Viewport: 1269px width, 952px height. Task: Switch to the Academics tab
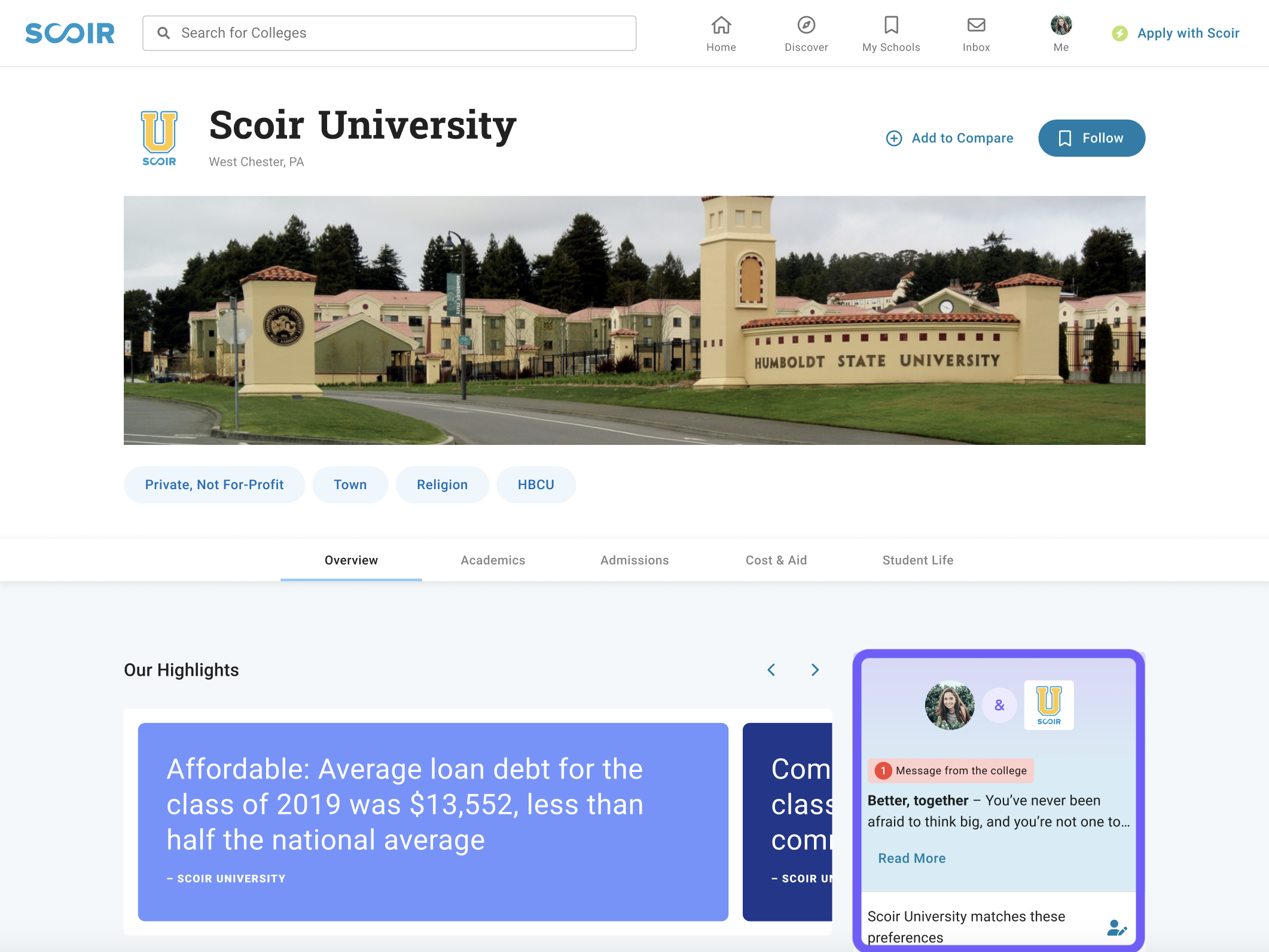(493, 560)
